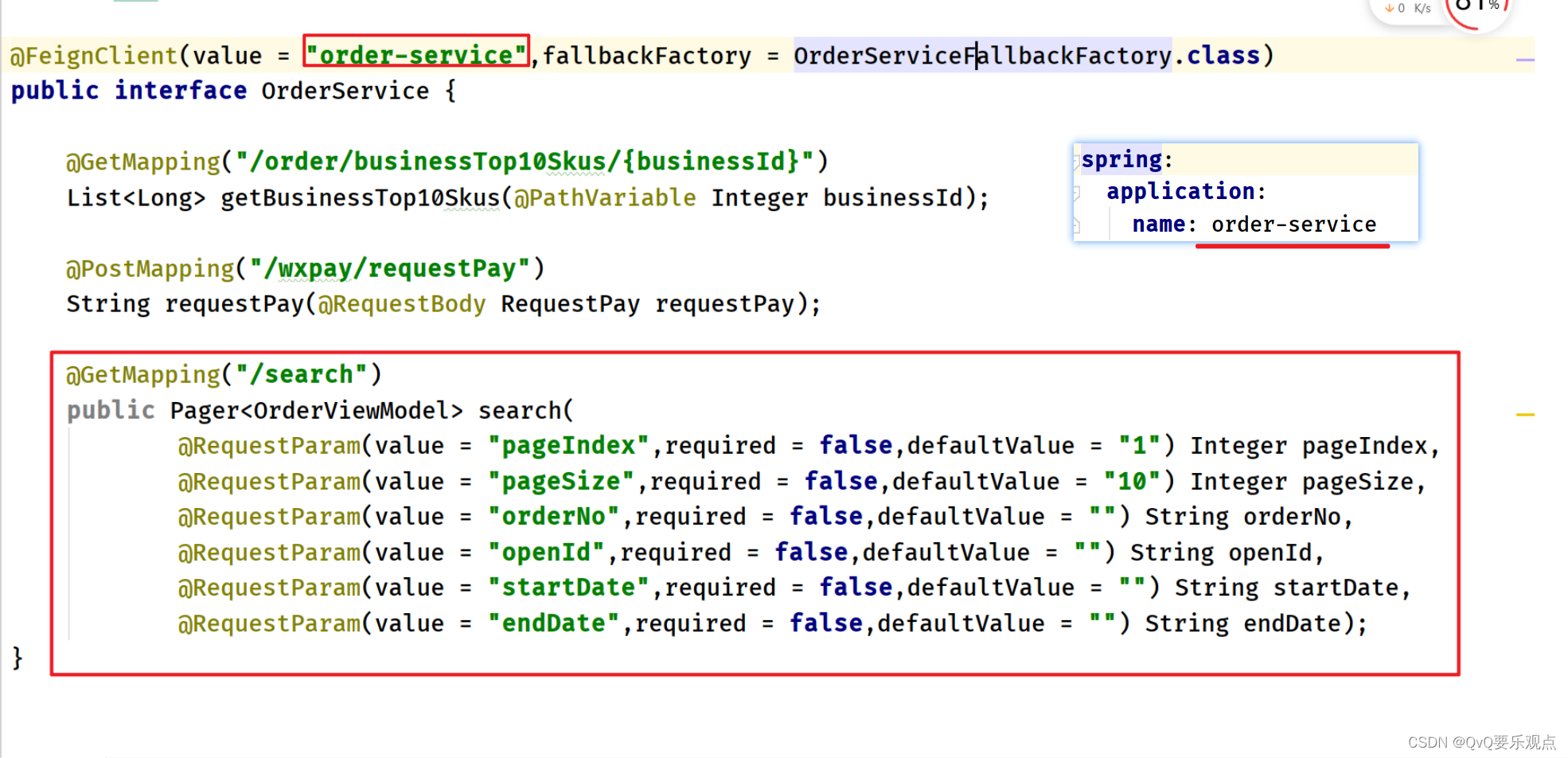Click String endDate parameter name

point(1293,623)
